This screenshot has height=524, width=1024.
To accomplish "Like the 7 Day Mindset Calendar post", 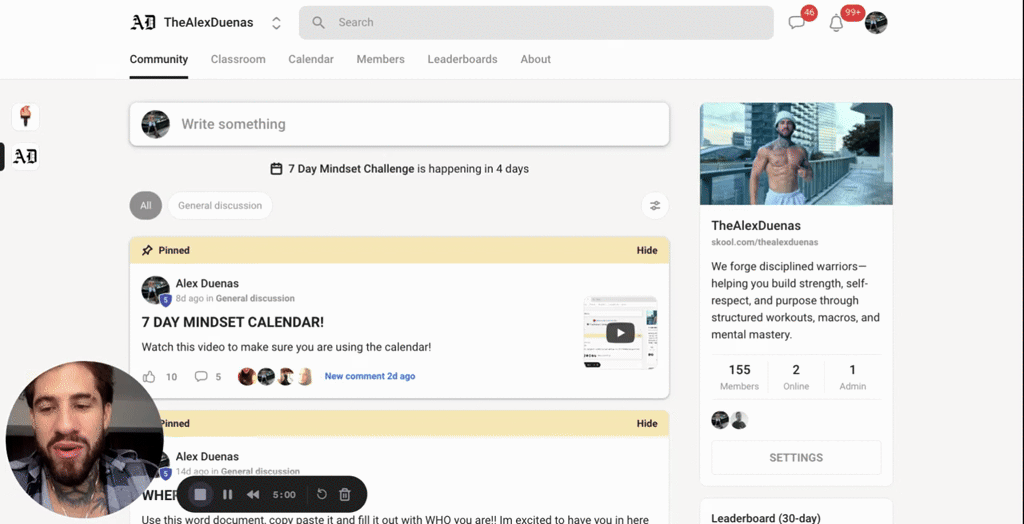I will [x=149, y=376].
